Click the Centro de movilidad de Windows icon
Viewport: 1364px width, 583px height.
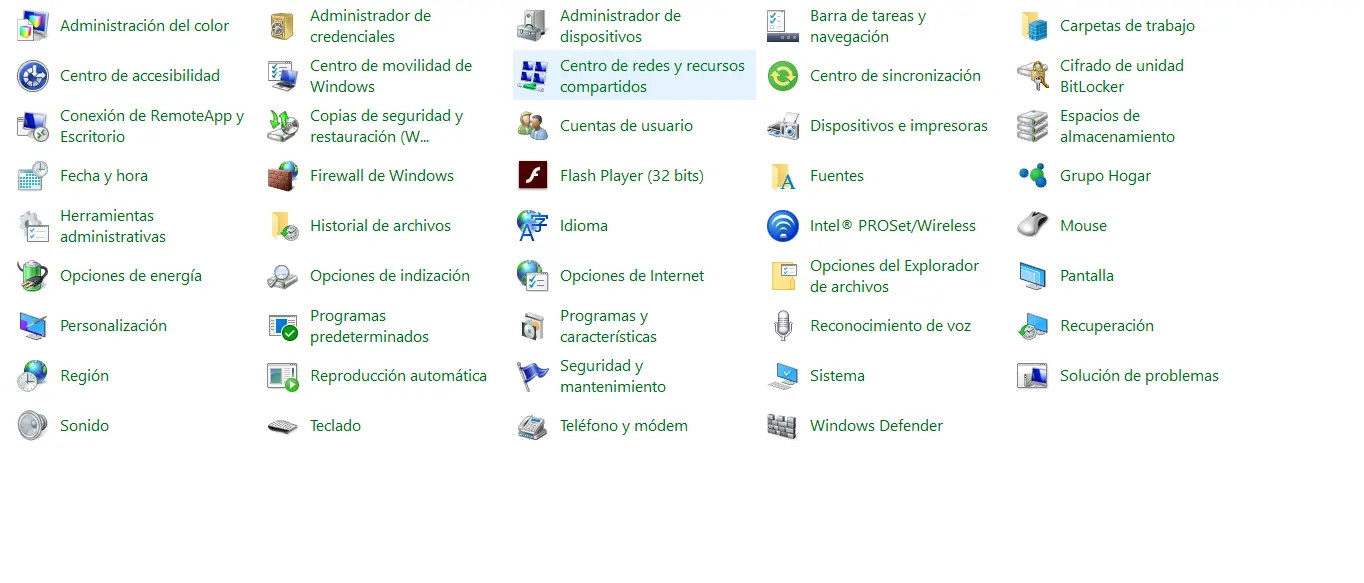(283, 76)
